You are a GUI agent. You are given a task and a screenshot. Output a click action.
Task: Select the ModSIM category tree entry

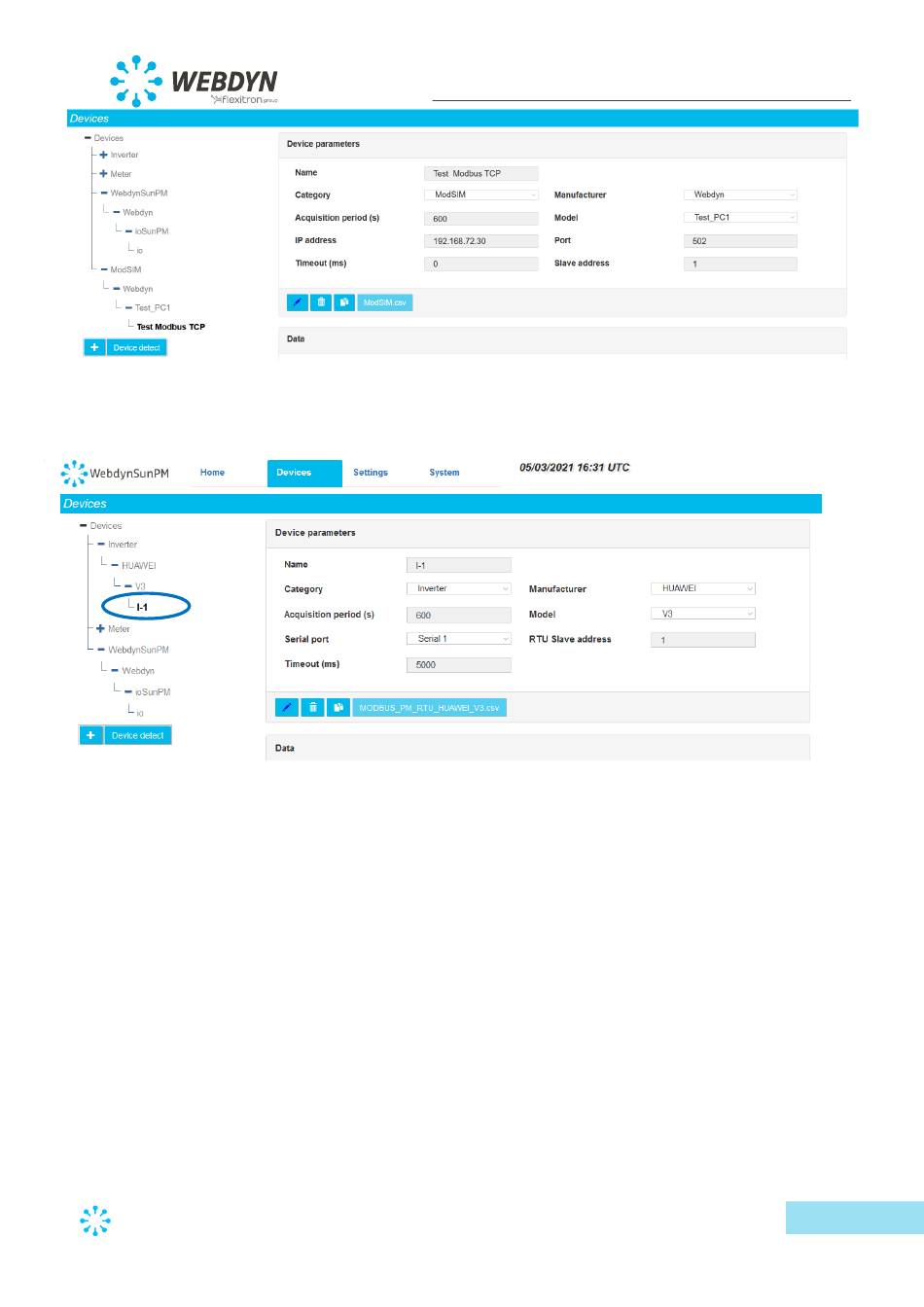(125, 269)
